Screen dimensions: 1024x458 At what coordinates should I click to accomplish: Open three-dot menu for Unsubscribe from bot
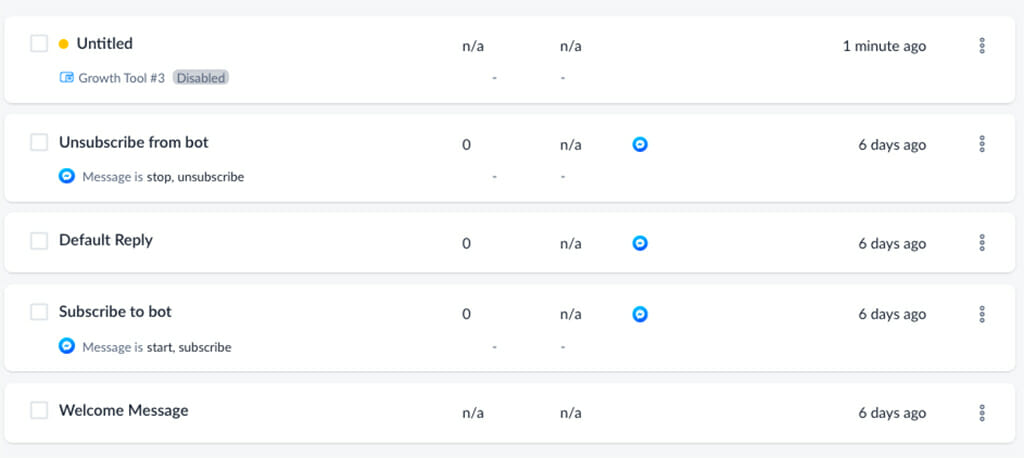click(982, 144)
